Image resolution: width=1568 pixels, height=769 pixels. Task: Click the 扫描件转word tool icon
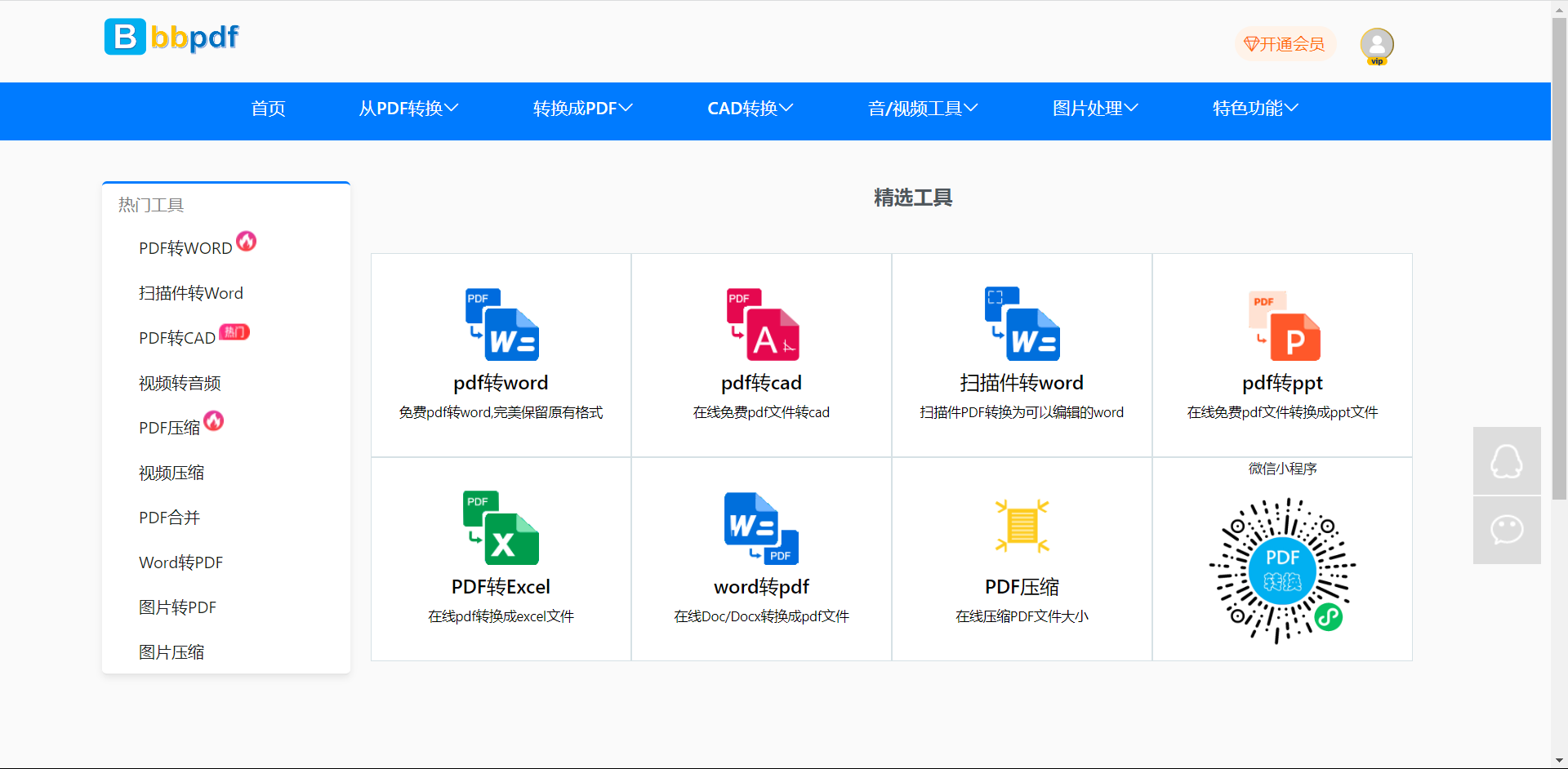click(x=1022, y=324)
